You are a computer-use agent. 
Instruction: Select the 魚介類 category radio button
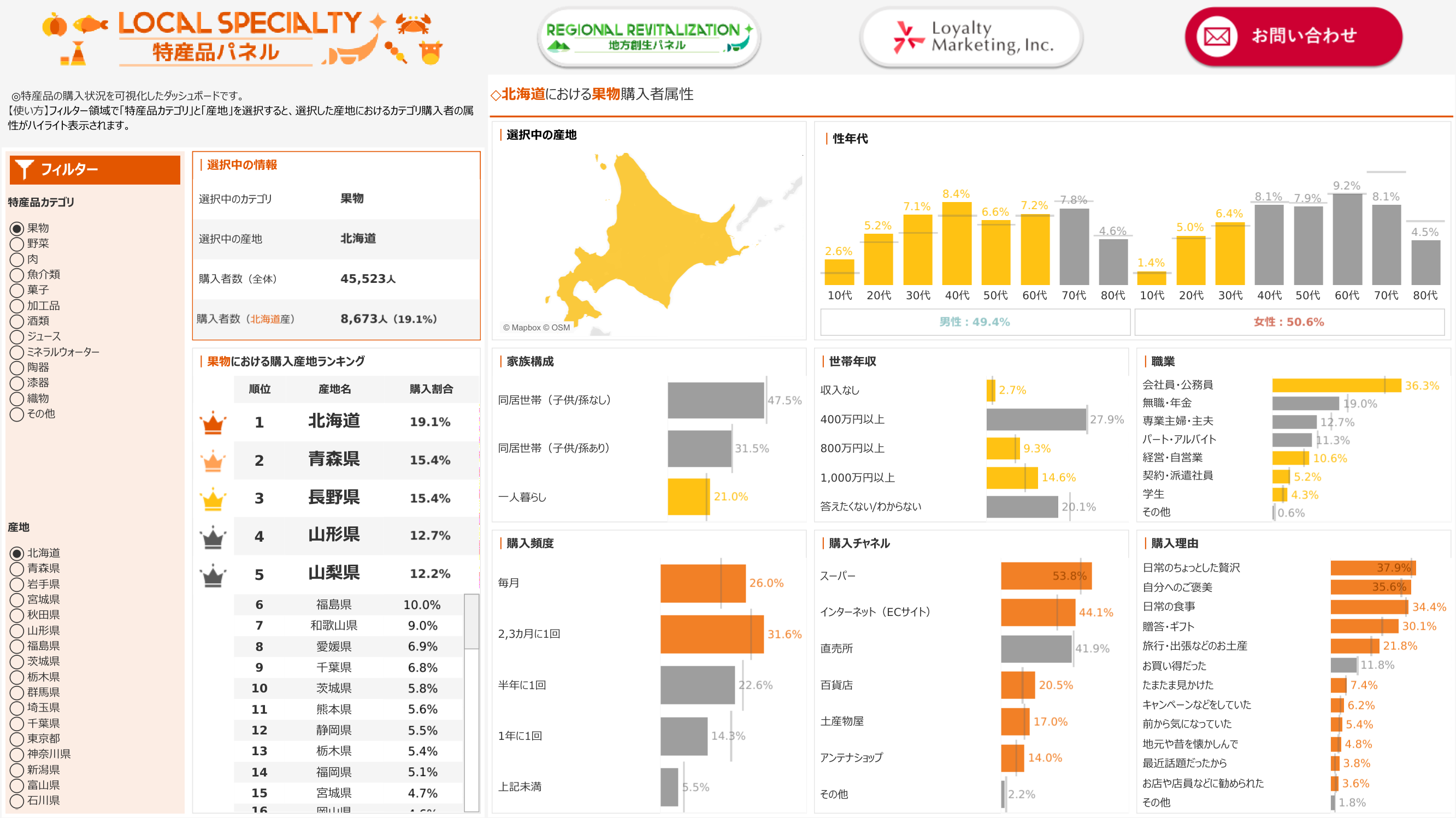click(17, 275)
